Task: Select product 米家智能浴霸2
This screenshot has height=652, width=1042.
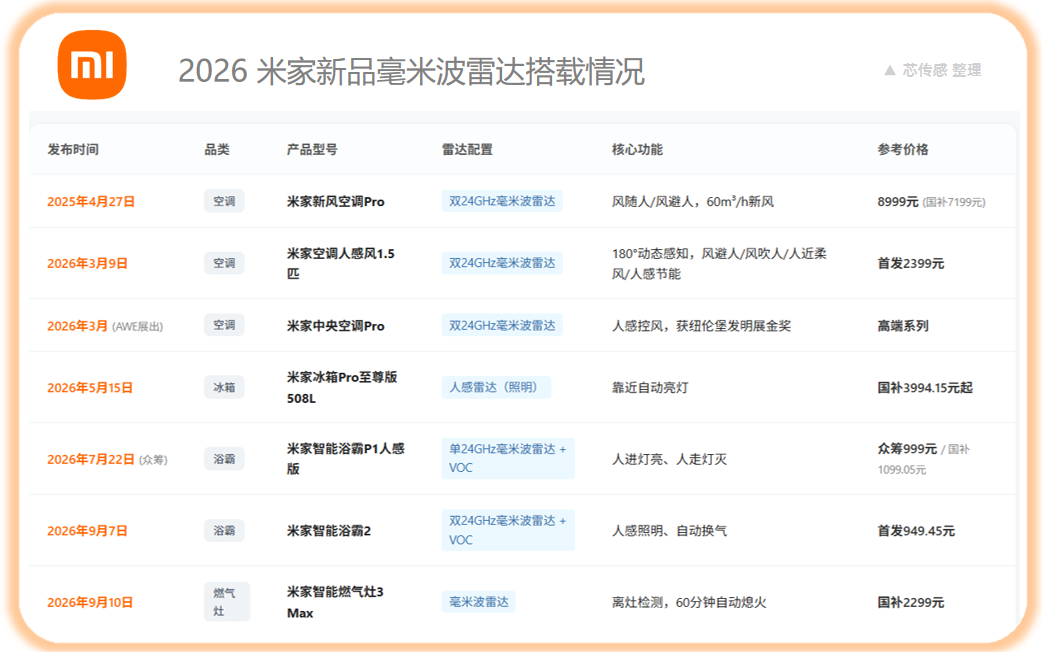Action: pos(329,530)
